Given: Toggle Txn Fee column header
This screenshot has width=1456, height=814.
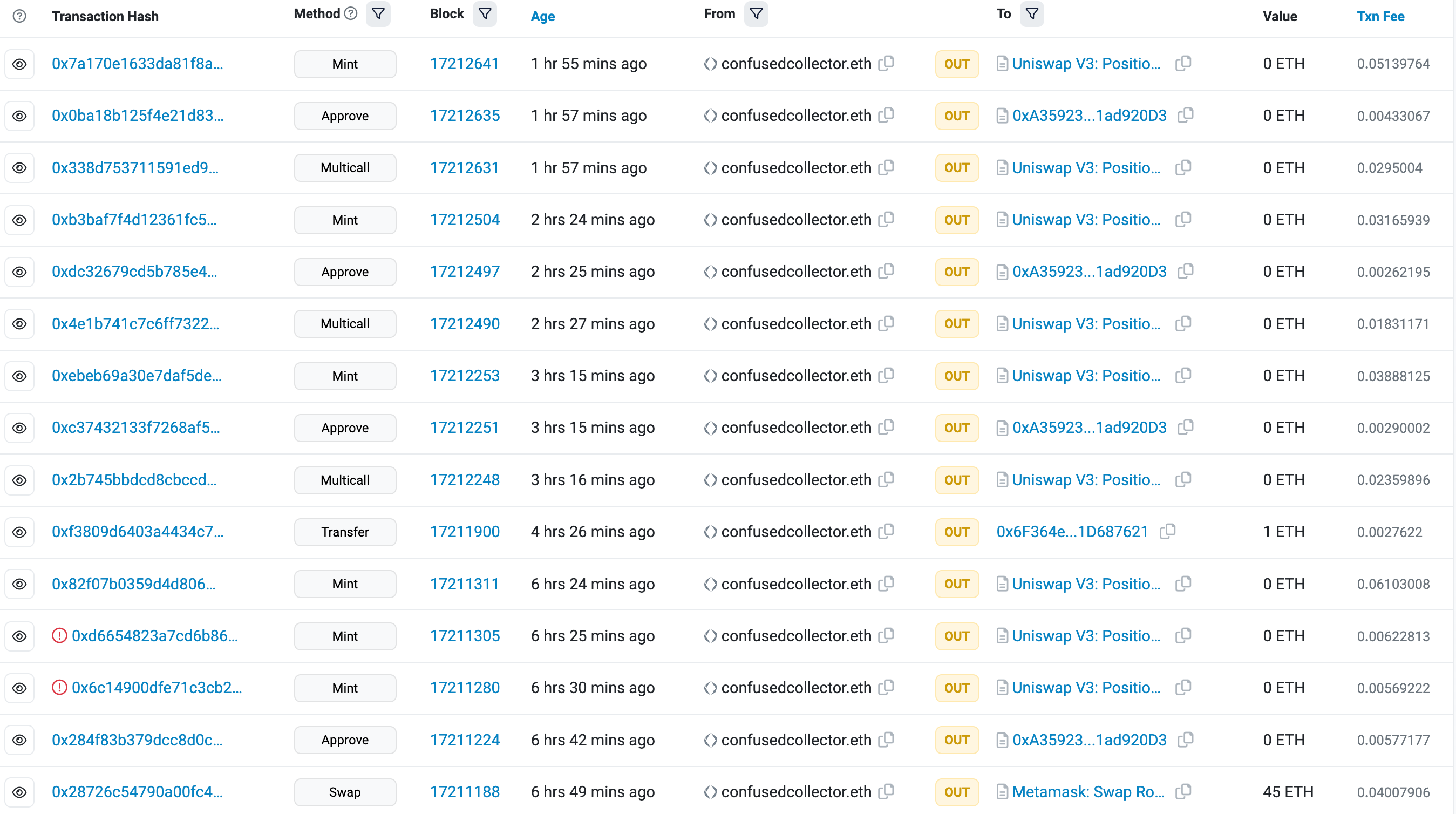Looking at the screenshot, I should coord(1380,16).
